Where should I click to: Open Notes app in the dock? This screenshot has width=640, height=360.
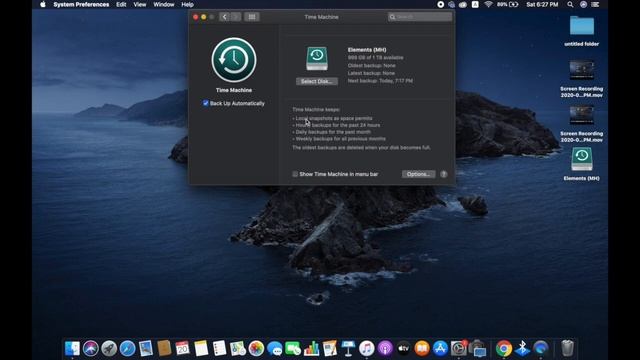click(201, 349)
